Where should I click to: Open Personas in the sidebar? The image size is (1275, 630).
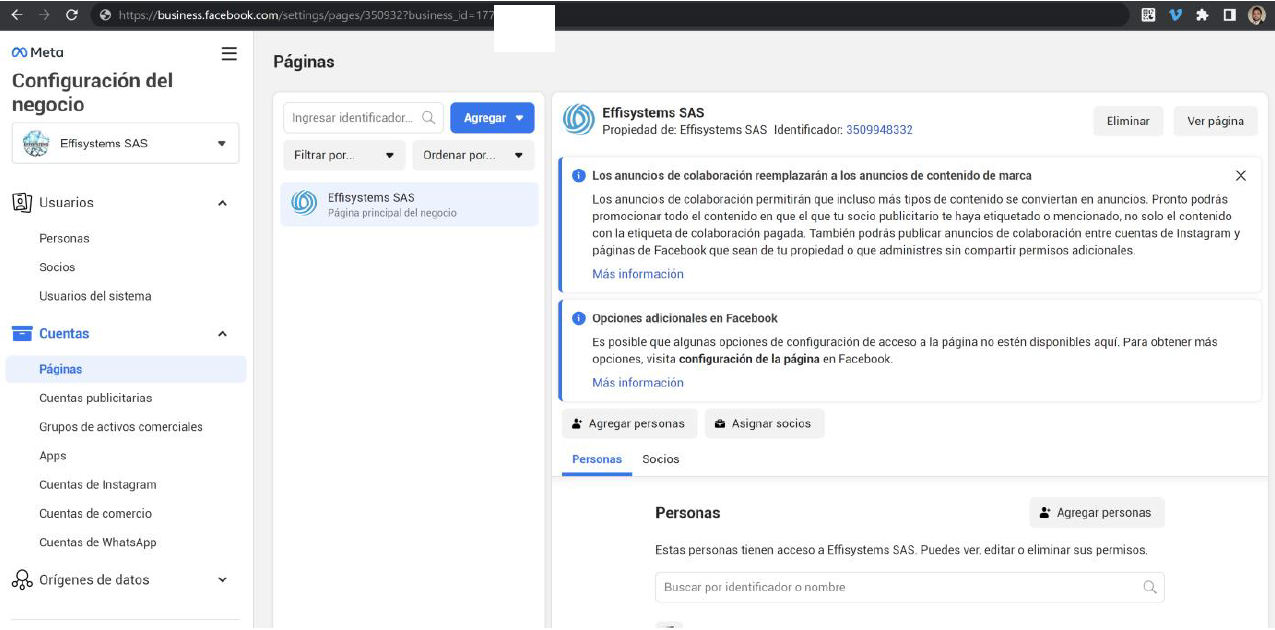[x=64, y=238]
